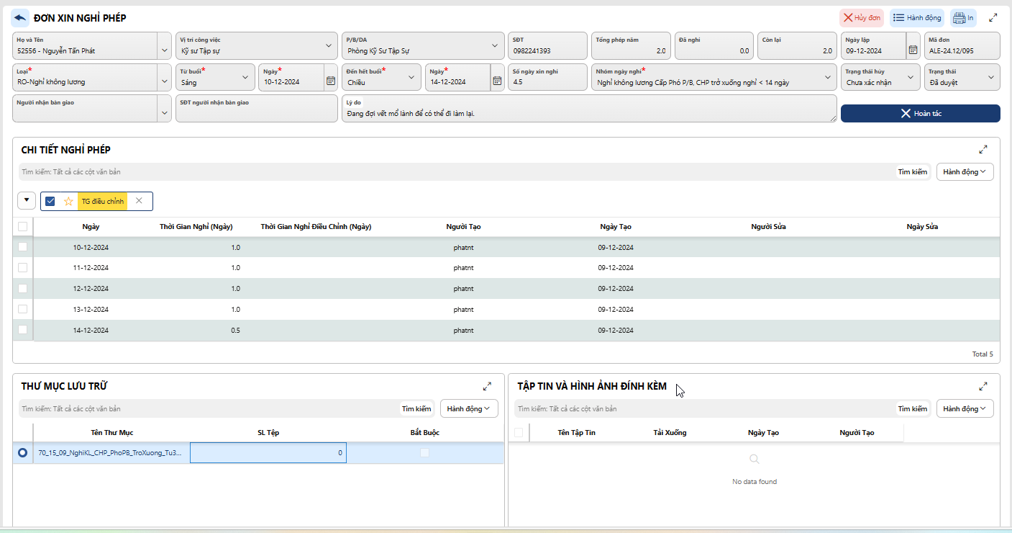
Task: Click folder name 70_15_09_NghiKL_CHP_PhoPB_TroXuong
Action: 109,453
